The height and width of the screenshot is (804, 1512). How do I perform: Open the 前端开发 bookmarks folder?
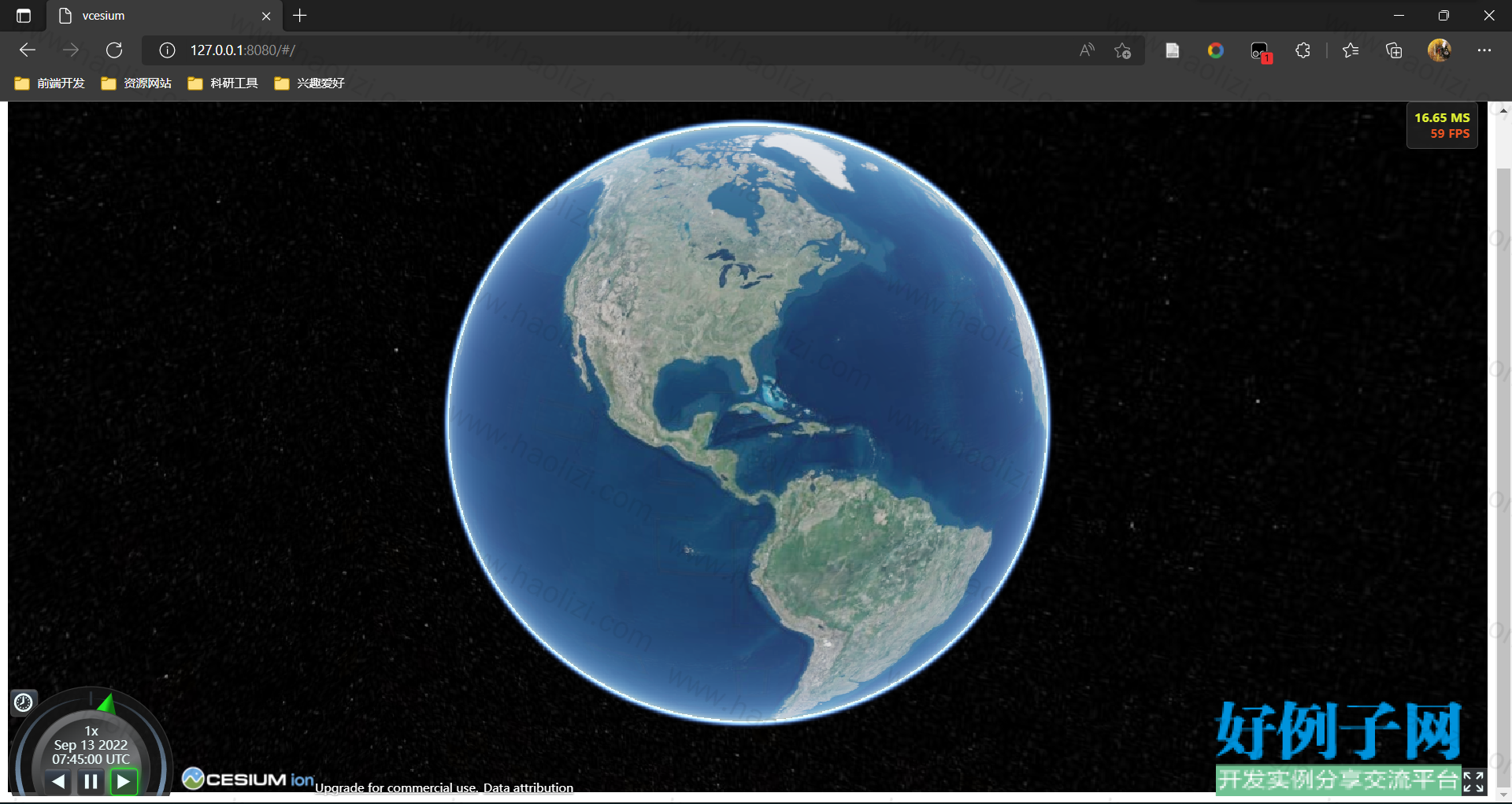[x=50, y=83]
